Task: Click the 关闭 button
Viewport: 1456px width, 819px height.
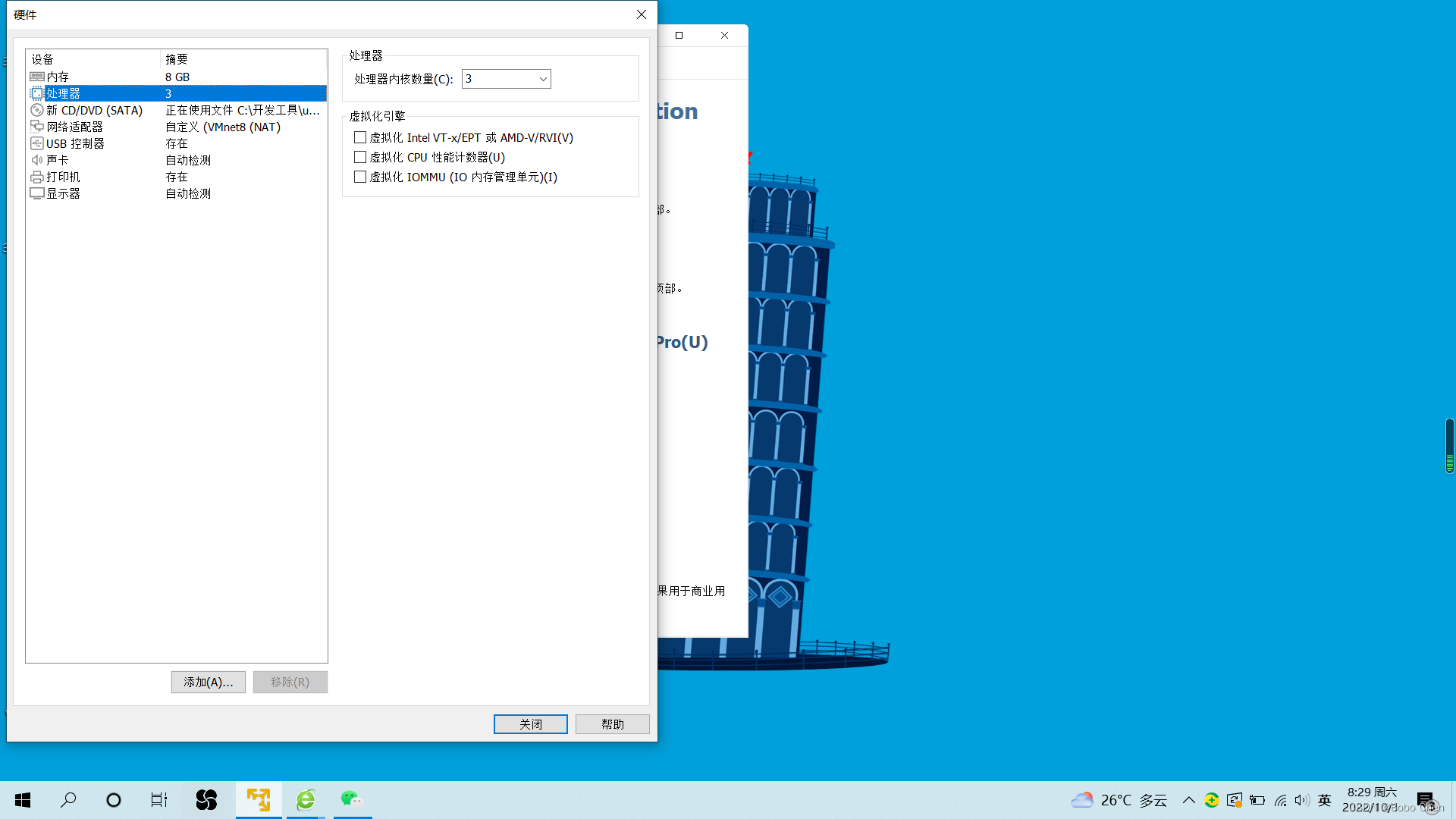Action: tap(530, 724)
